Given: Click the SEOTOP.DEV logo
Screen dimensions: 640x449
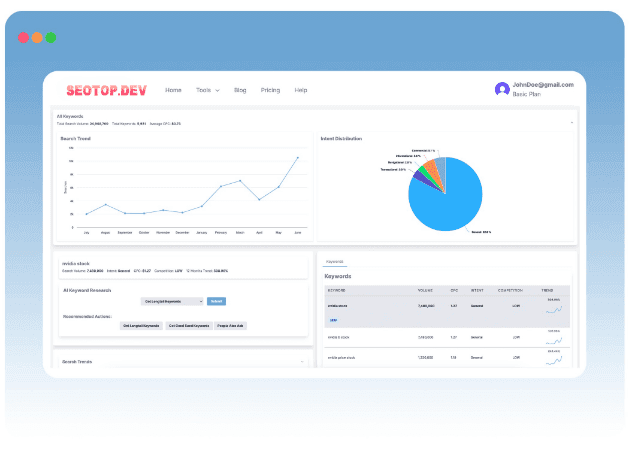Looking at the screenshot, I should coord(107,90).
